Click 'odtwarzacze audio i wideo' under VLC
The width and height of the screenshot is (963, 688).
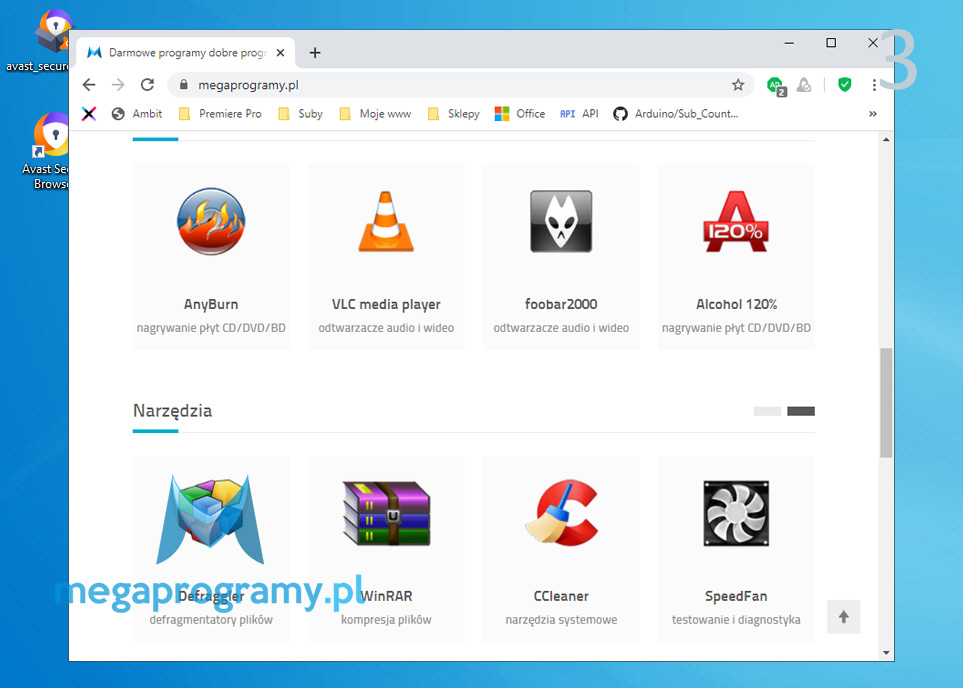386,328
